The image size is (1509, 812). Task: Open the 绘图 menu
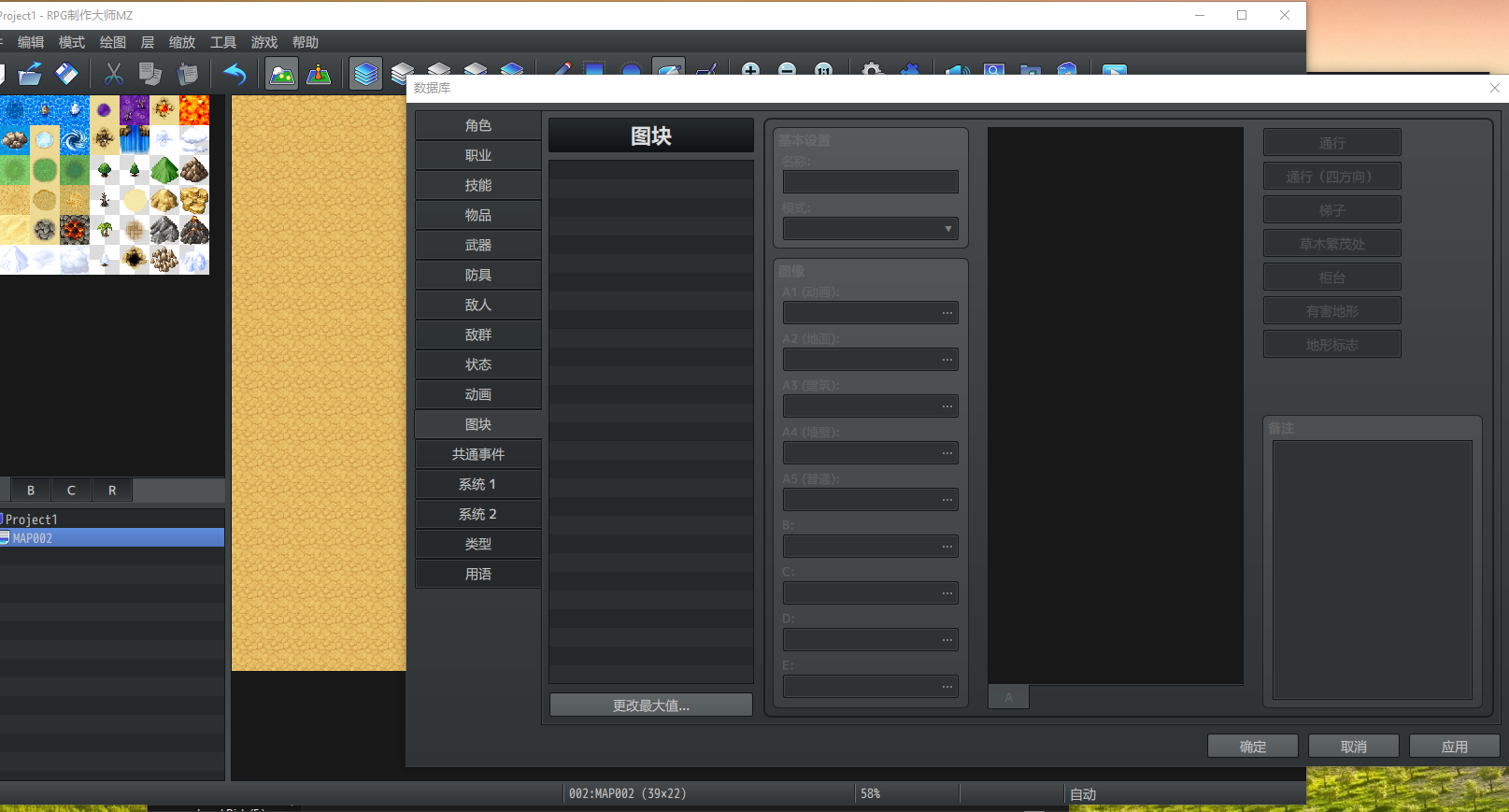[113, 42]
